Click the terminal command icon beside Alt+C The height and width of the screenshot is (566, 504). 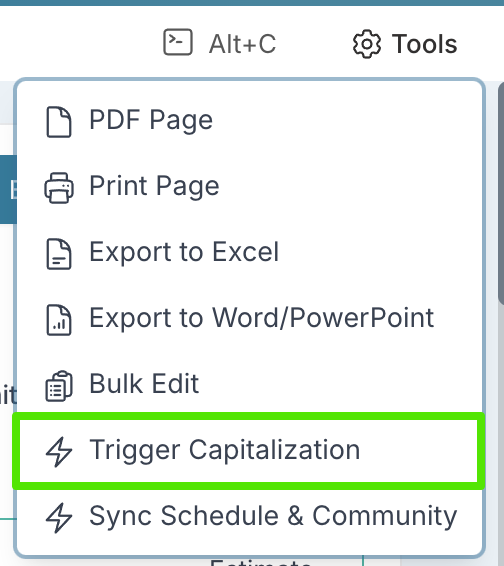(178, 42)
